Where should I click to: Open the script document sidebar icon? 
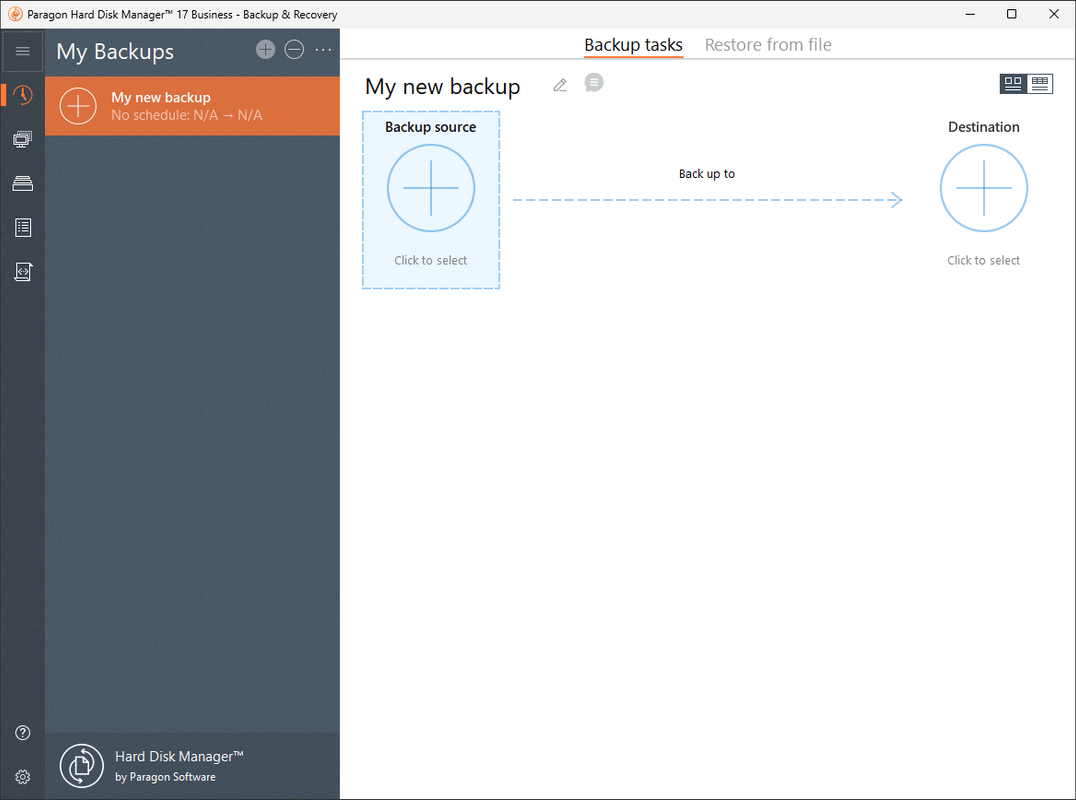coord(23,272)
